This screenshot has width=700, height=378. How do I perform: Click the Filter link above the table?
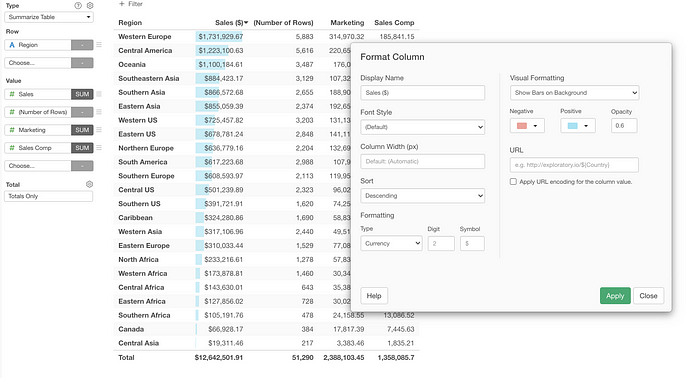tap(135, 4)
